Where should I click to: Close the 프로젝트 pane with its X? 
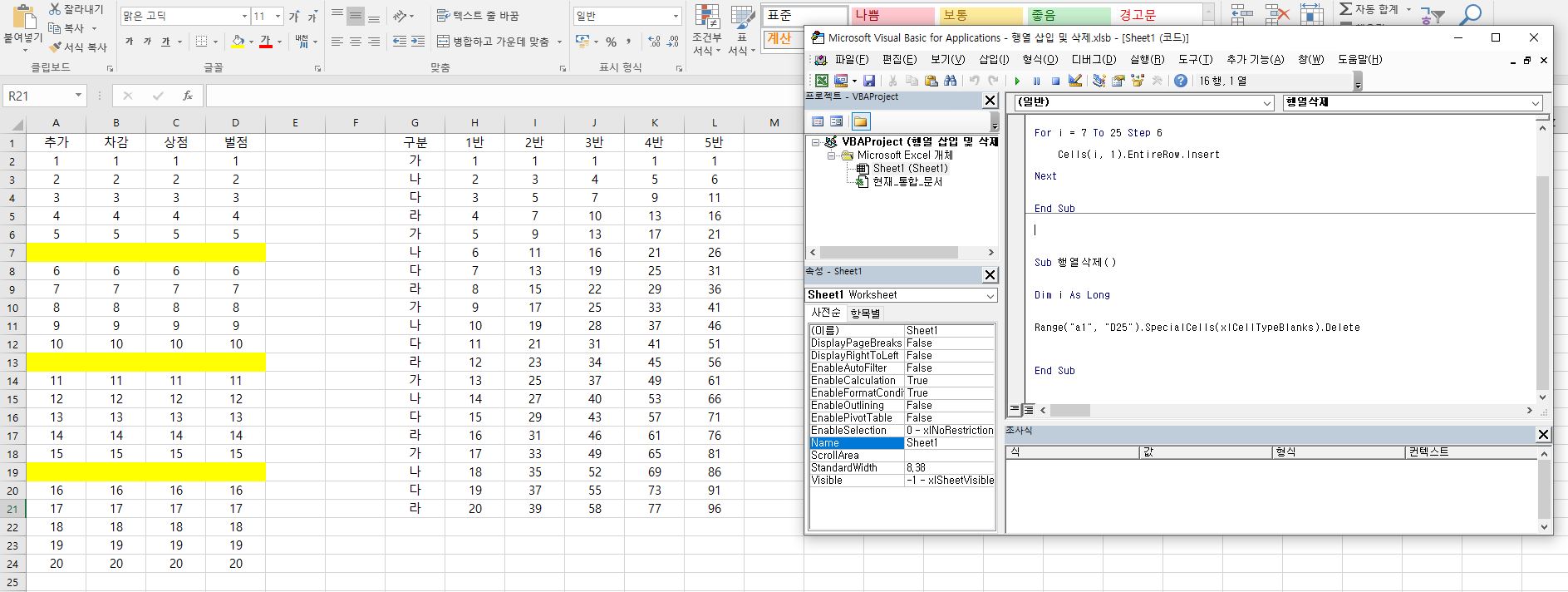[990, 101]
